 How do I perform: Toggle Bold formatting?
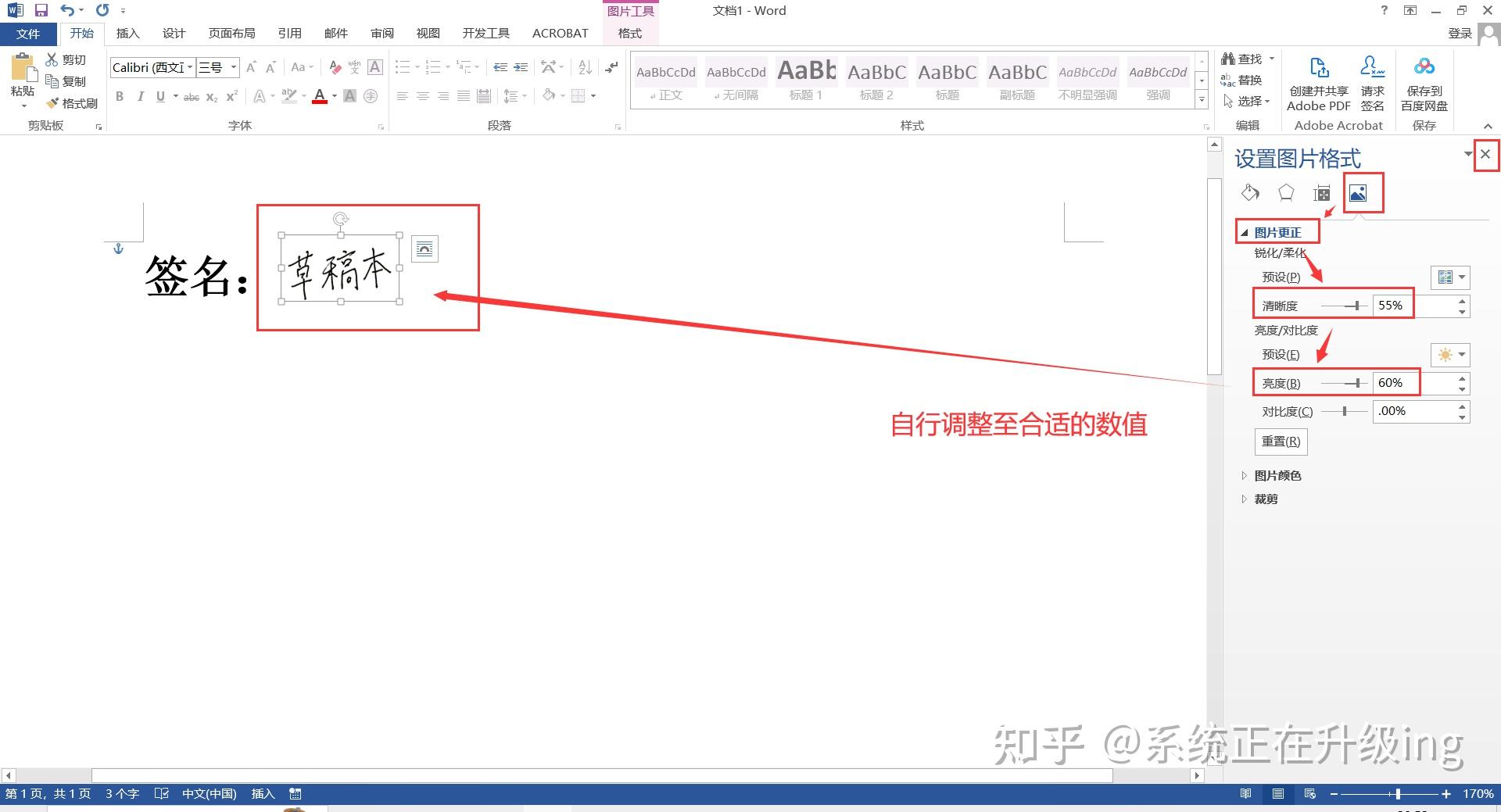point(120,96)
